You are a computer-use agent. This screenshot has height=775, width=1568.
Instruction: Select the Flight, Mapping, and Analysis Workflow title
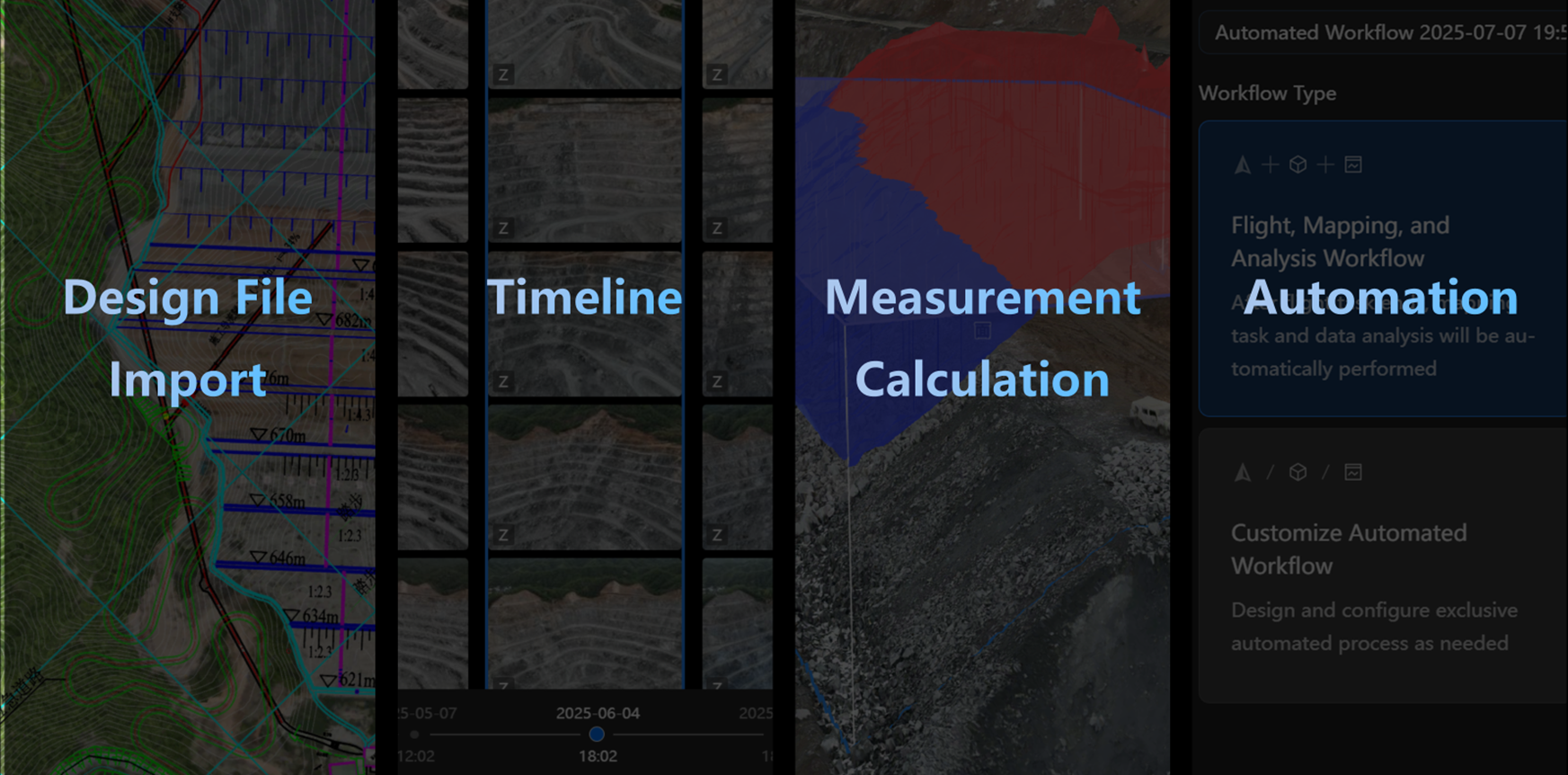tap(1340, 242)
